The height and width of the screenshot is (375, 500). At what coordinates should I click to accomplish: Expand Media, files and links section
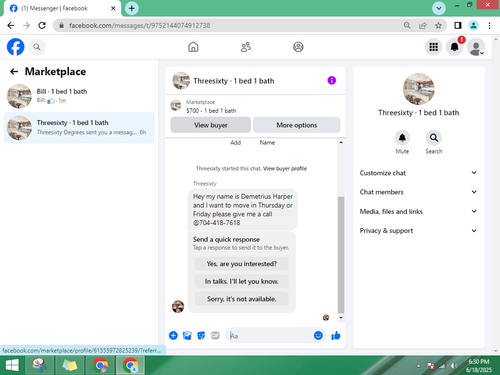(418, 211)
